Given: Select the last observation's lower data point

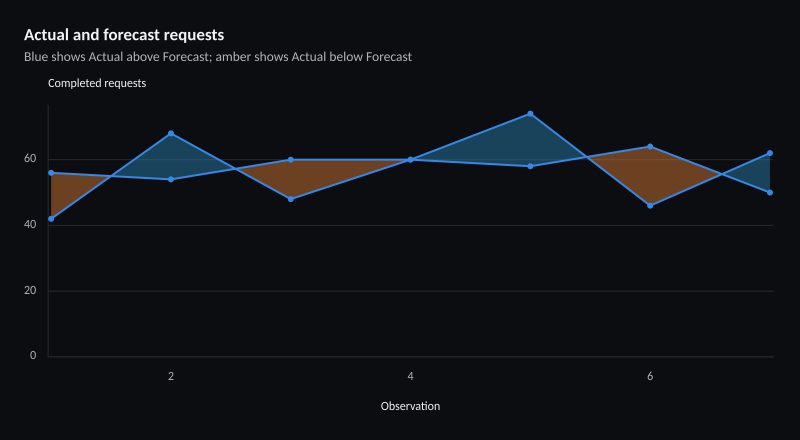Looking at the screenshot, I should point(770,192).
